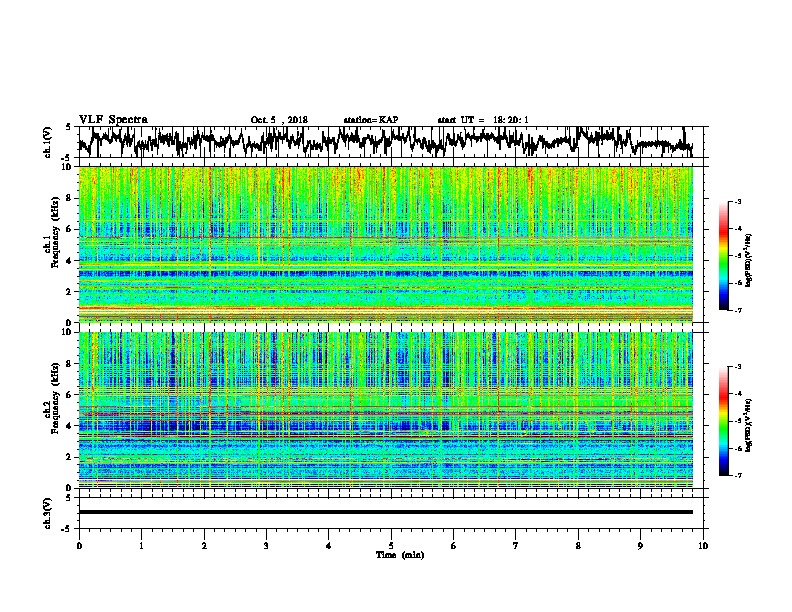Click the "-7" label on ch.2 color bar

tap(737, 476)
